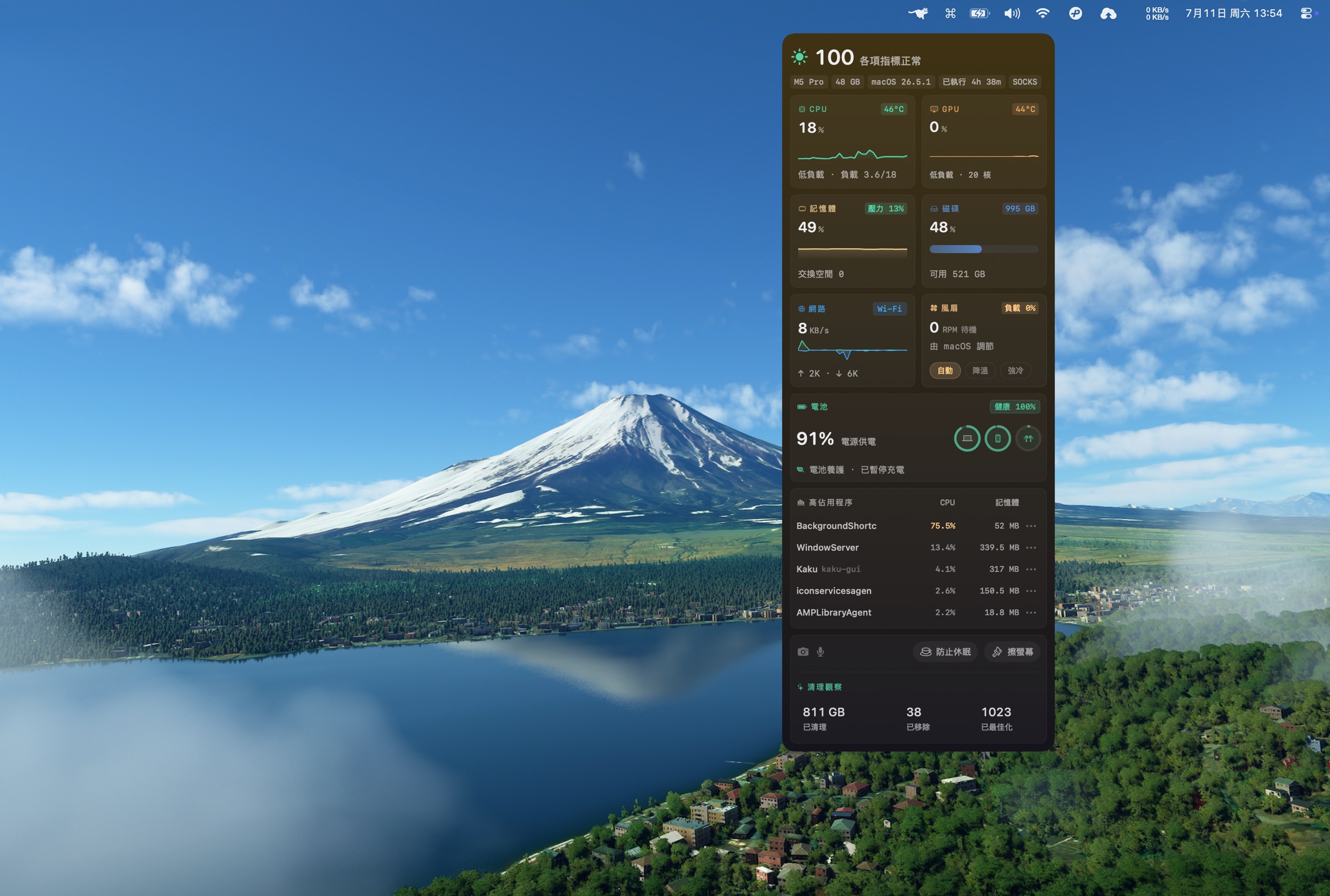This screenshot has height=896, width=1330.
Task: Click the phone battery ring icon
Action: 997,438
